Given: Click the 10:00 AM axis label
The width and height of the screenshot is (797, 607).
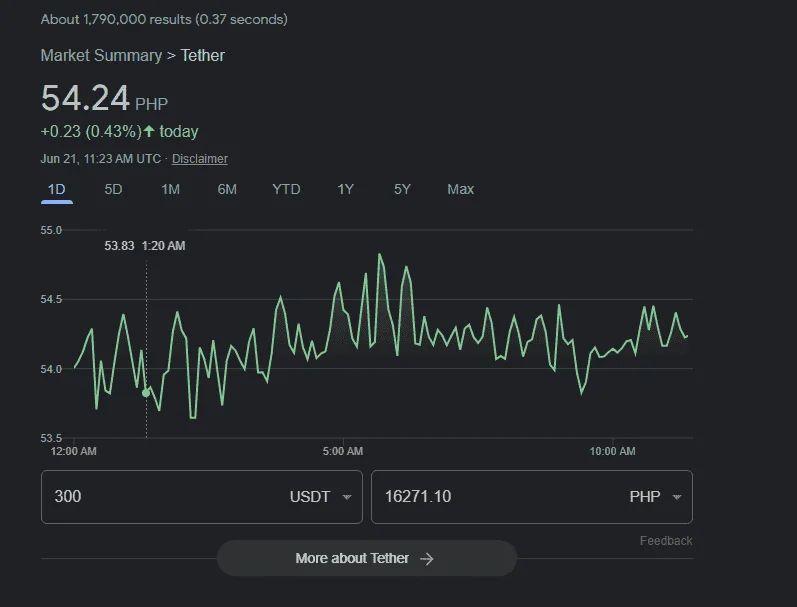Looking at the screenshot, I should coord(612,451).
